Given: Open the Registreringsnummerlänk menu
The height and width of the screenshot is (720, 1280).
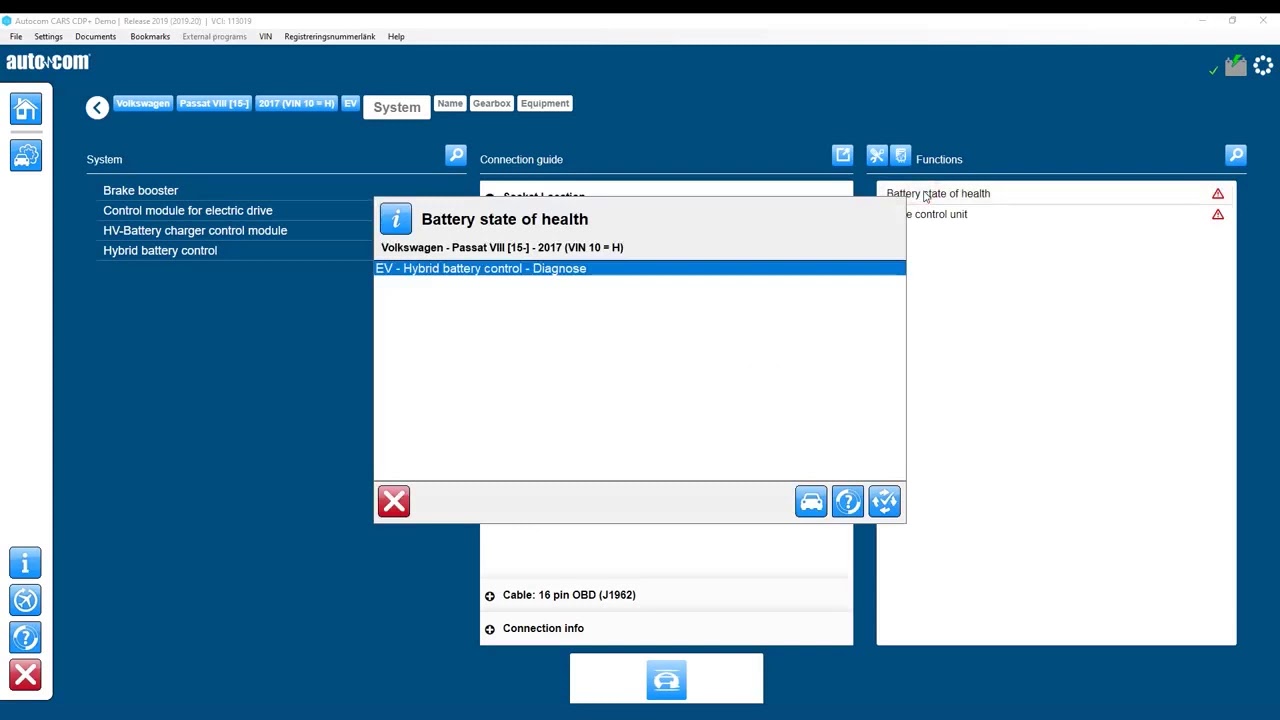Looking at the screenshot, I should pyautogui.click(x=330, y=36).
